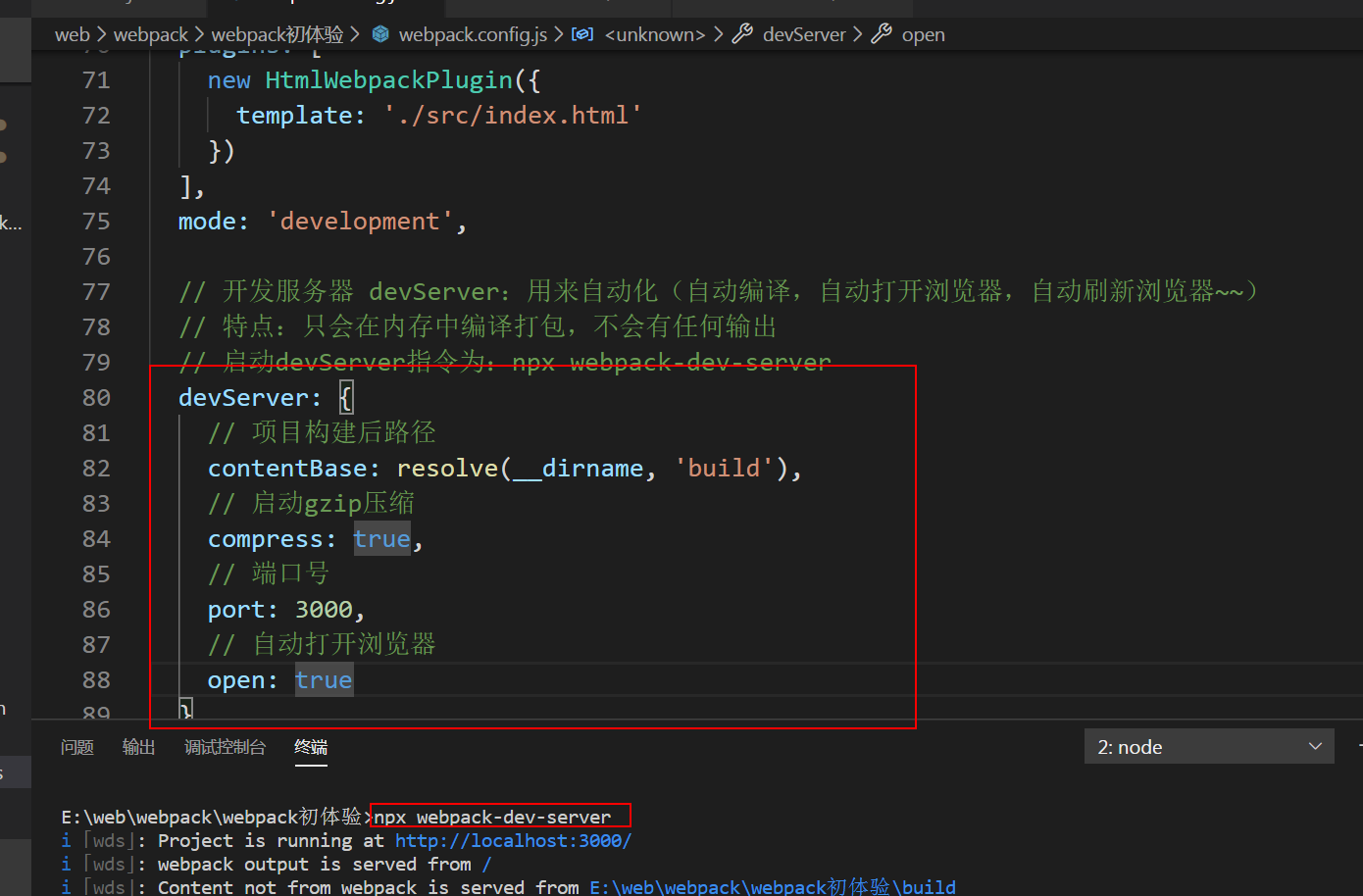Viewport: 1363px width, 896px height.
Task: Click the build folder path link in terminal
Action: [772, 887]
